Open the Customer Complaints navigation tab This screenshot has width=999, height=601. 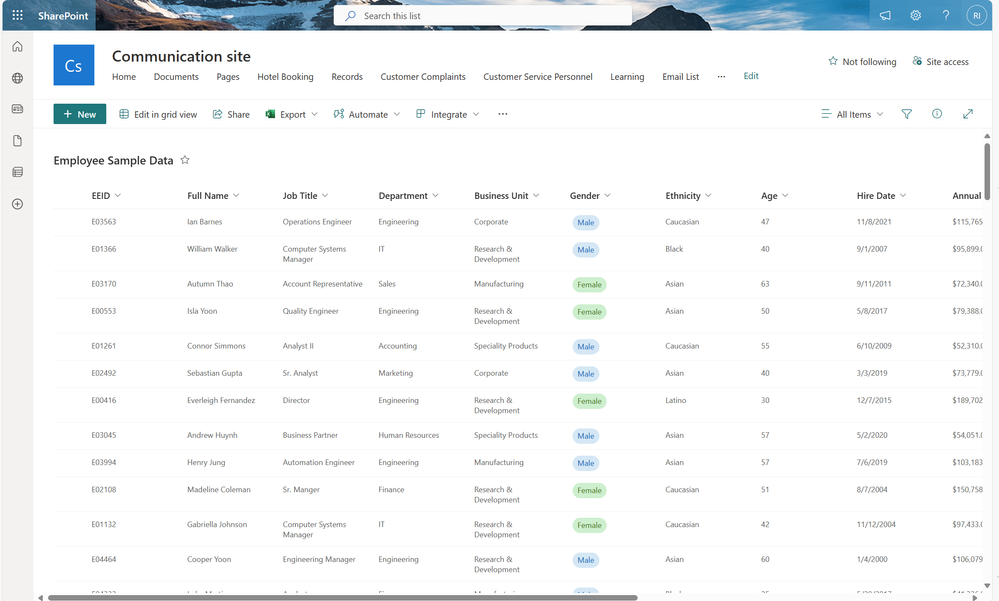[x=422, y=76]
